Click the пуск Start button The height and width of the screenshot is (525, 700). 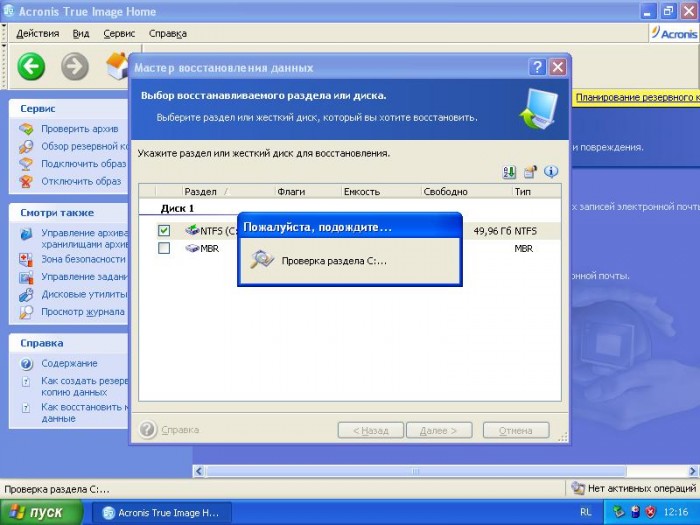pyautogui.click(x=41, y=512)
